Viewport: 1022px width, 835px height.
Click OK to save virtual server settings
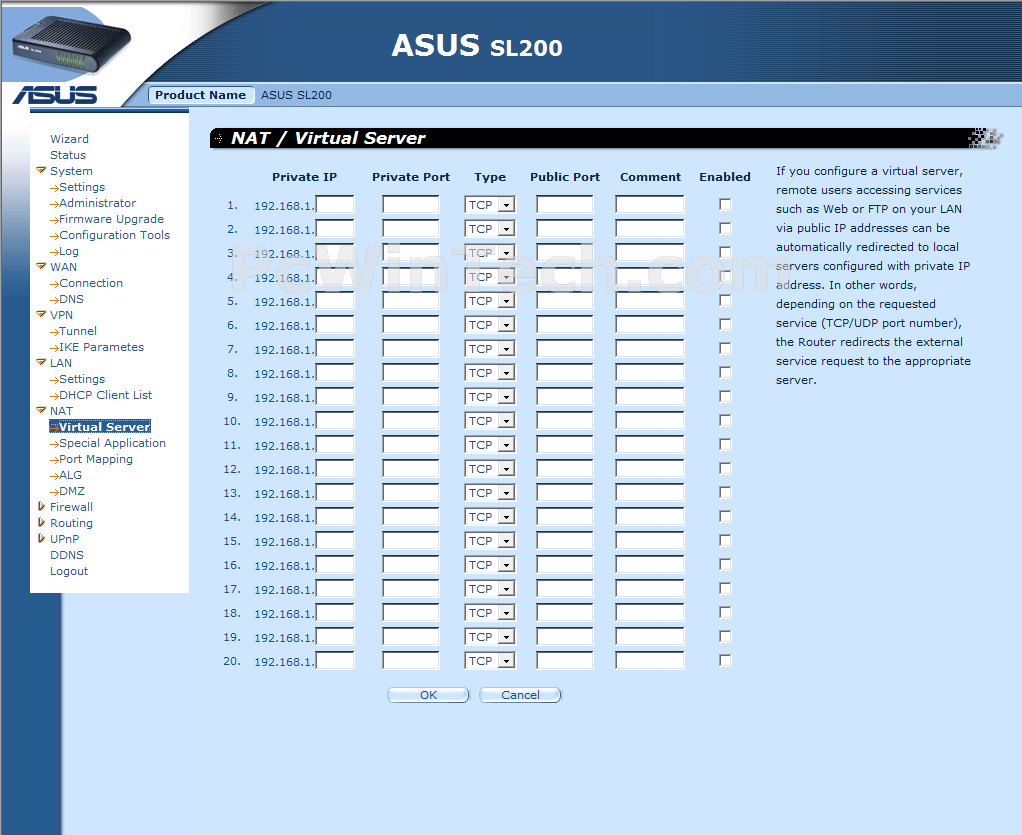428,695
